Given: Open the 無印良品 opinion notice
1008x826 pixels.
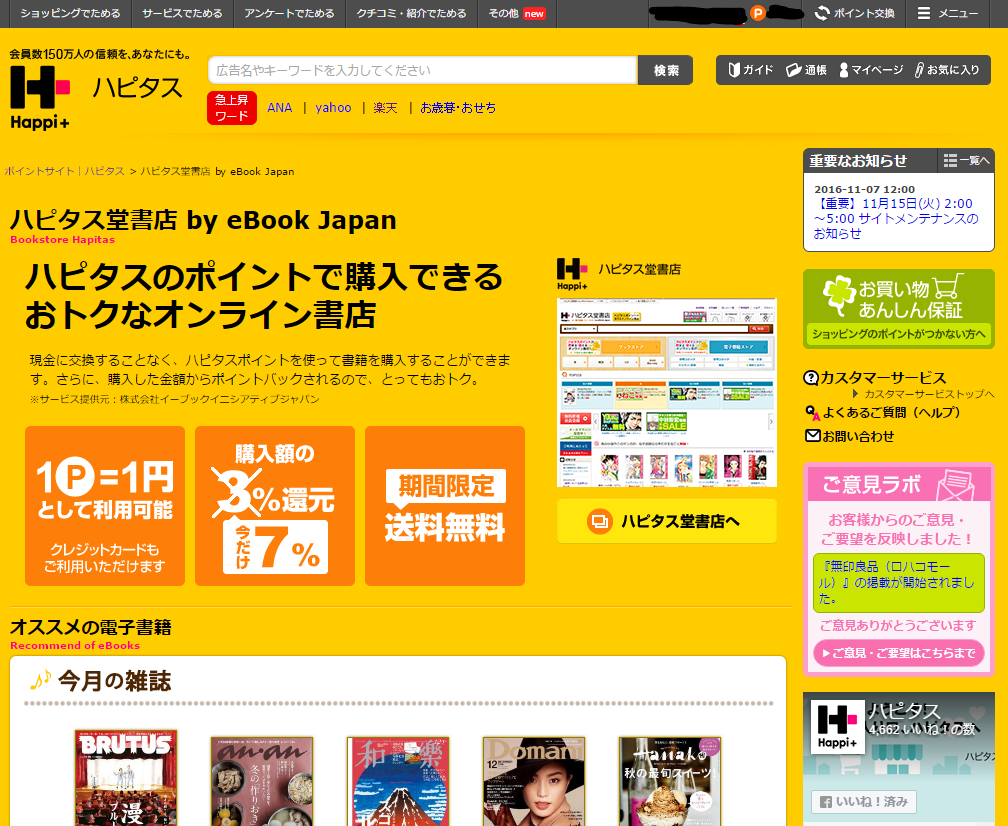Looking at the screenshot, I should [x=898, y=582].
